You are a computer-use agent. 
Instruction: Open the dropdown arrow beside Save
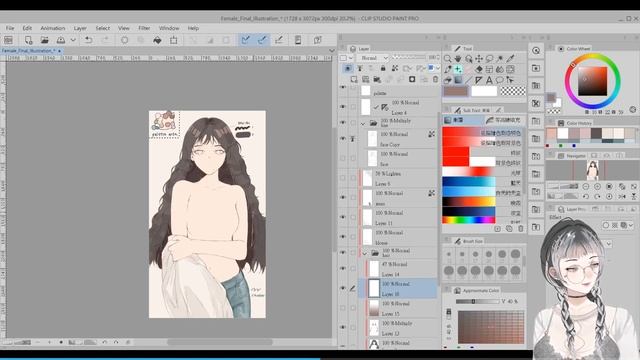[73, 40]
